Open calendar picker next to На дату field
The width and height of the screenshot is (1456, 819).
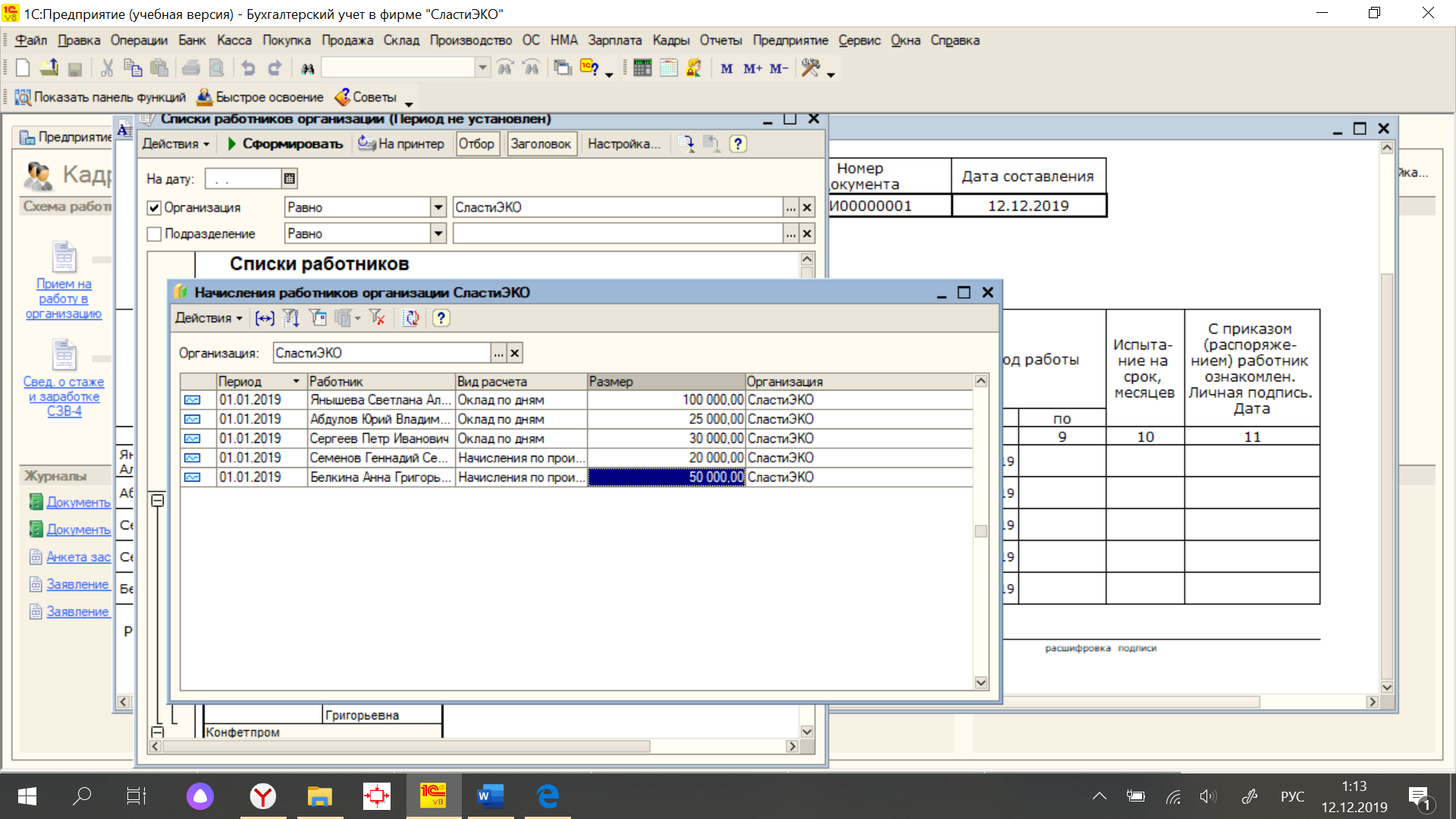pos(289,179)
